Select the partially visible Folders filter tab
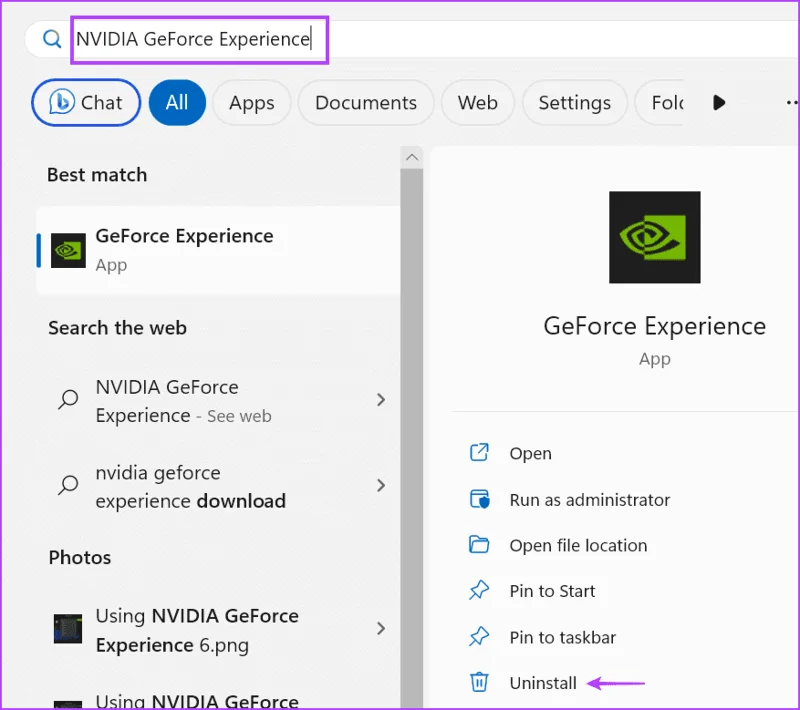Screen dimensions: 800x710 (x=660, y=103)
